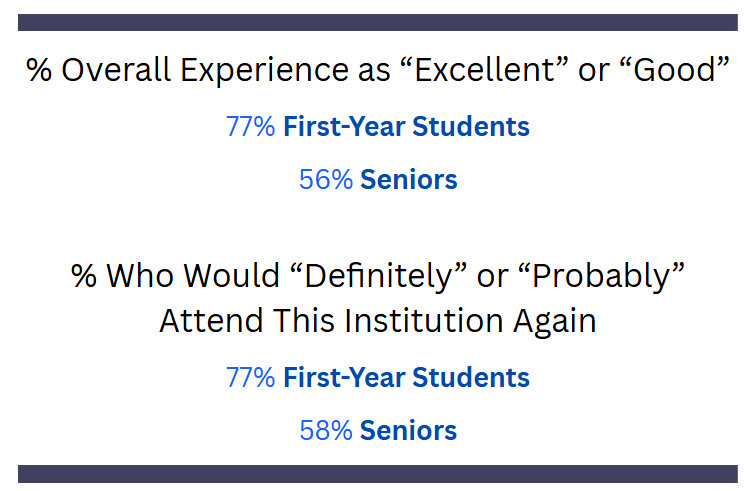This screenshot has height=491, width=744.
Task: Click the words "Who Would" in the second heading
Action: (x=192, y=276)
